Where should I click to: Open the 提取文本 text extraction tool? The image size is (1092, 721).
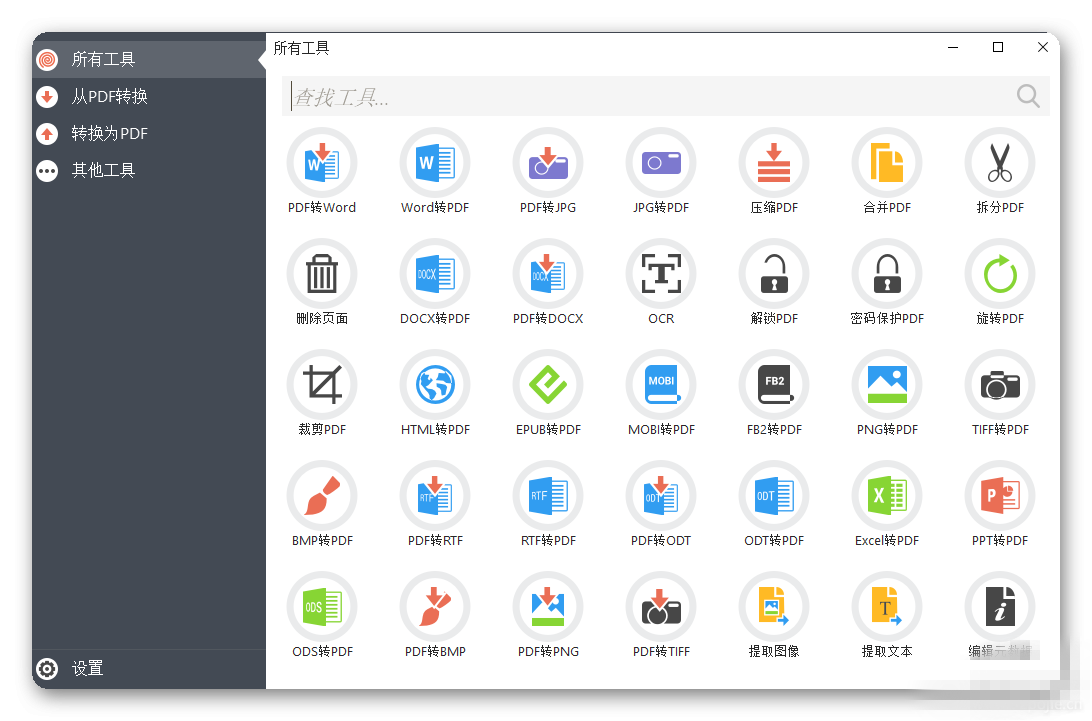pyautogui.click(x=887, y=616)
